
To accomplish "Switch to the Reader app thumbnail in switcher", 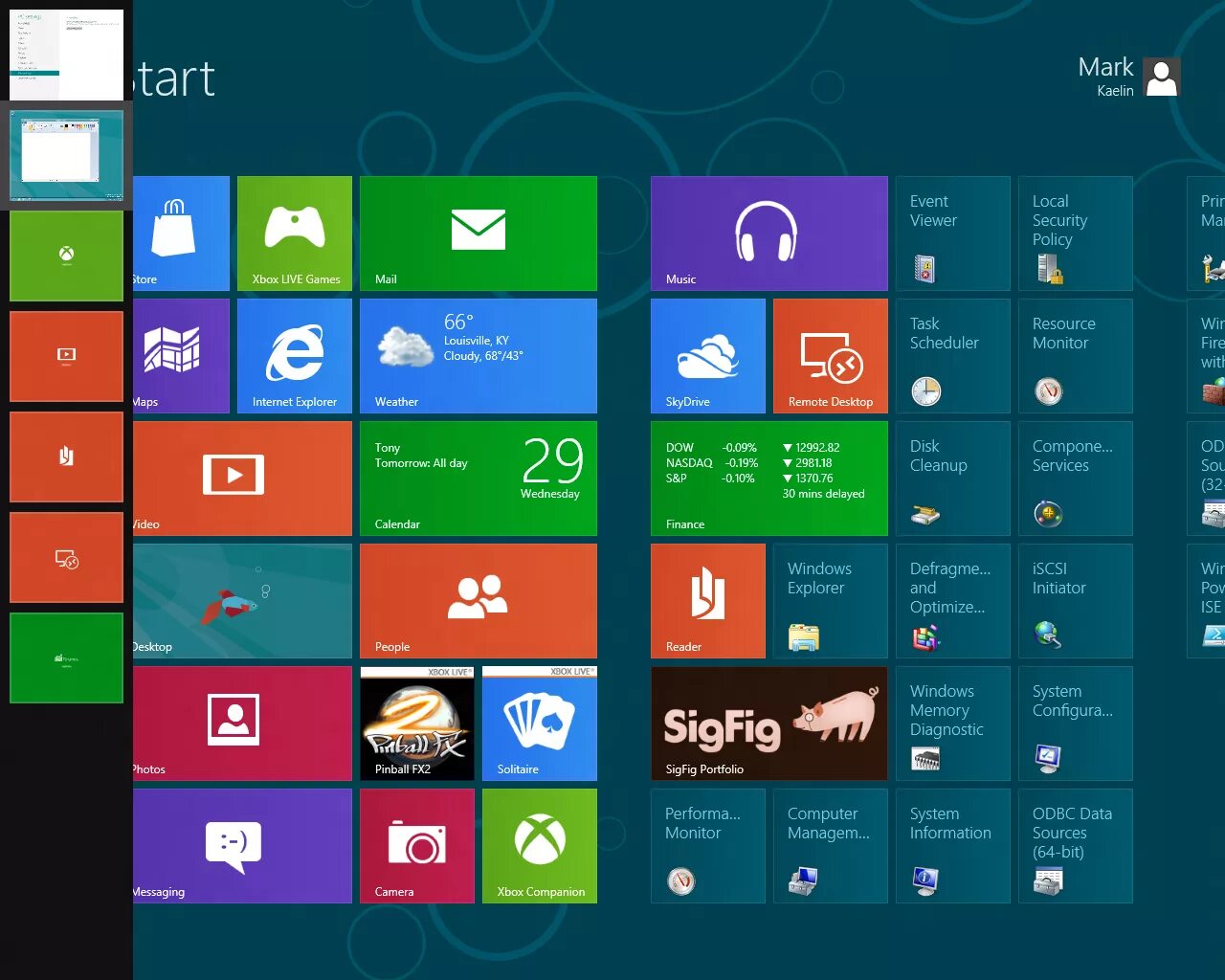I will (66, 457).
